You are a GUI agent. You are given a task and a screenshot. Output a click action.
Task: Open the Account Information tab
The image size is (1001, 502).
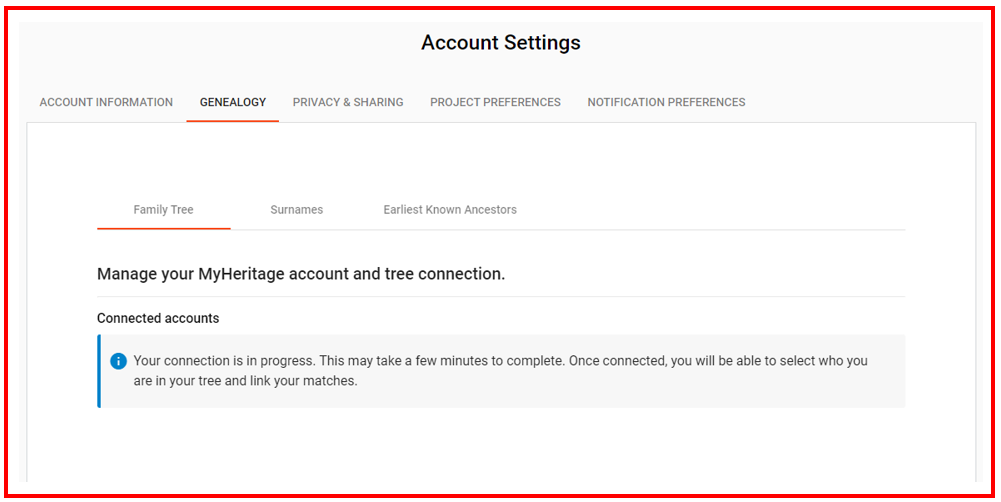pyautogui.click(x=106, y=102)
